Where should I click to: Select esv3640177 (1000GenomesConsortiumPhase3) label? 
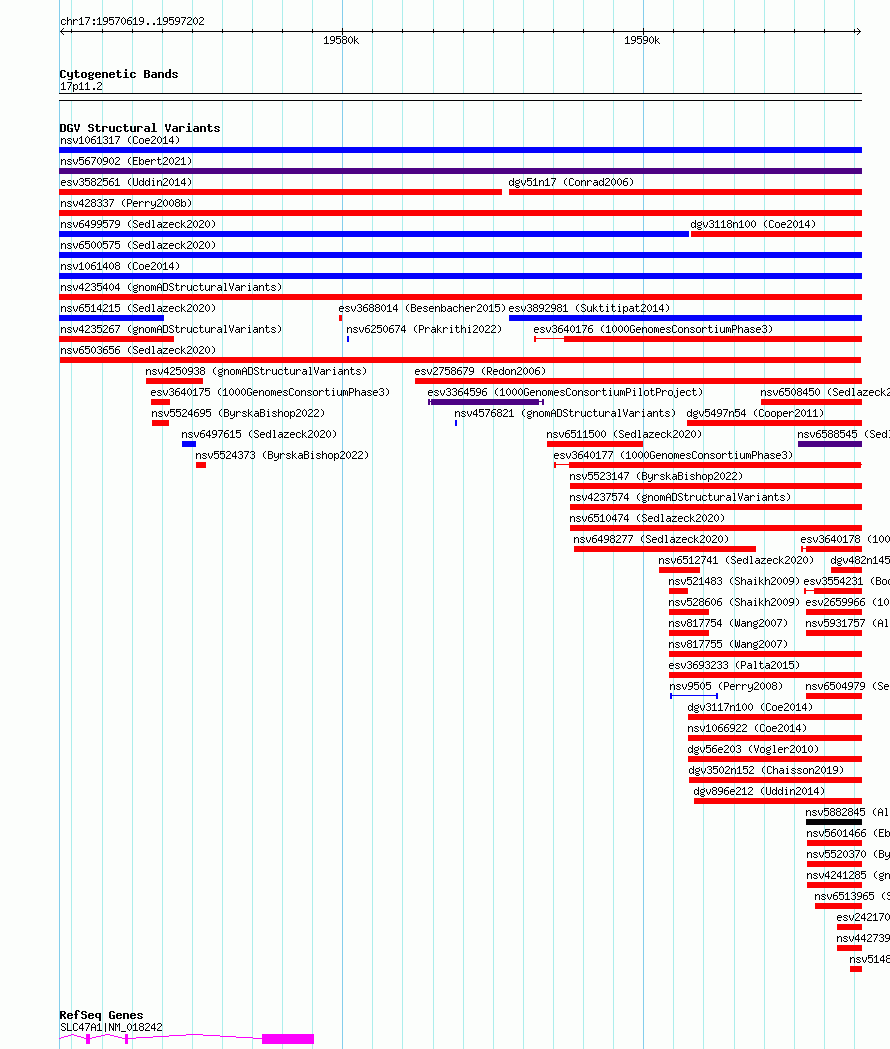tap(673, 456)
